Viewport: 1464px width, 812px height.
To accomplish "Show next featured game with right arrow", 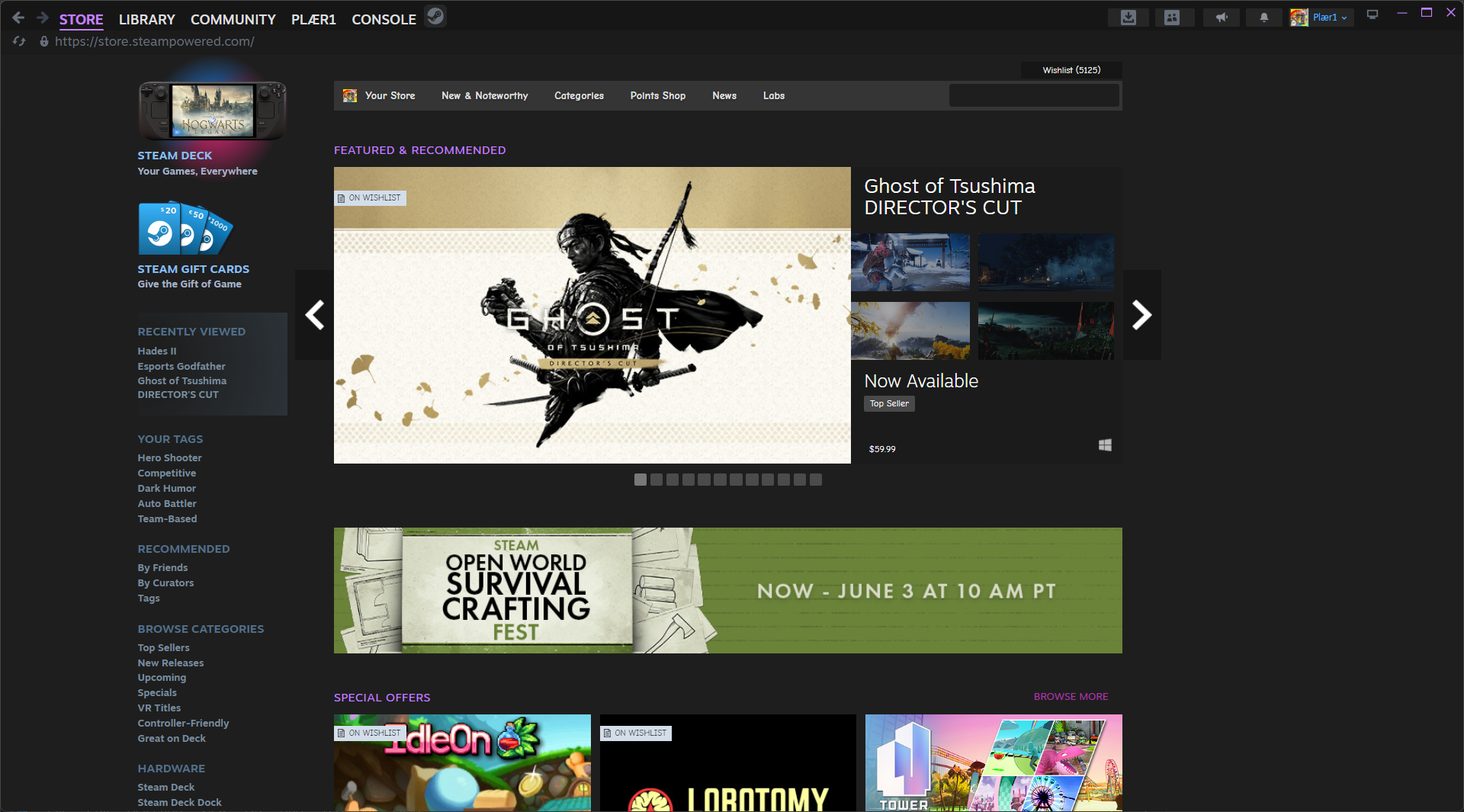I will tap(1141, 314).
